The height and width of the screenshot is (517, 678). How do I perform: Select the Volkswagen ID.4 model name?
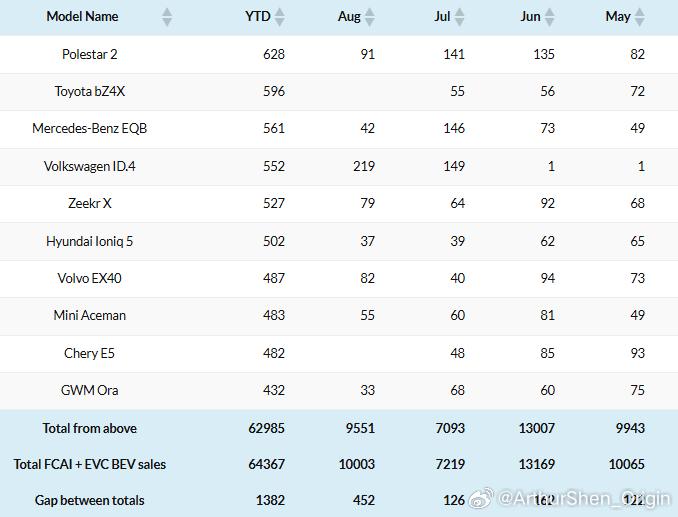(90, 166)
